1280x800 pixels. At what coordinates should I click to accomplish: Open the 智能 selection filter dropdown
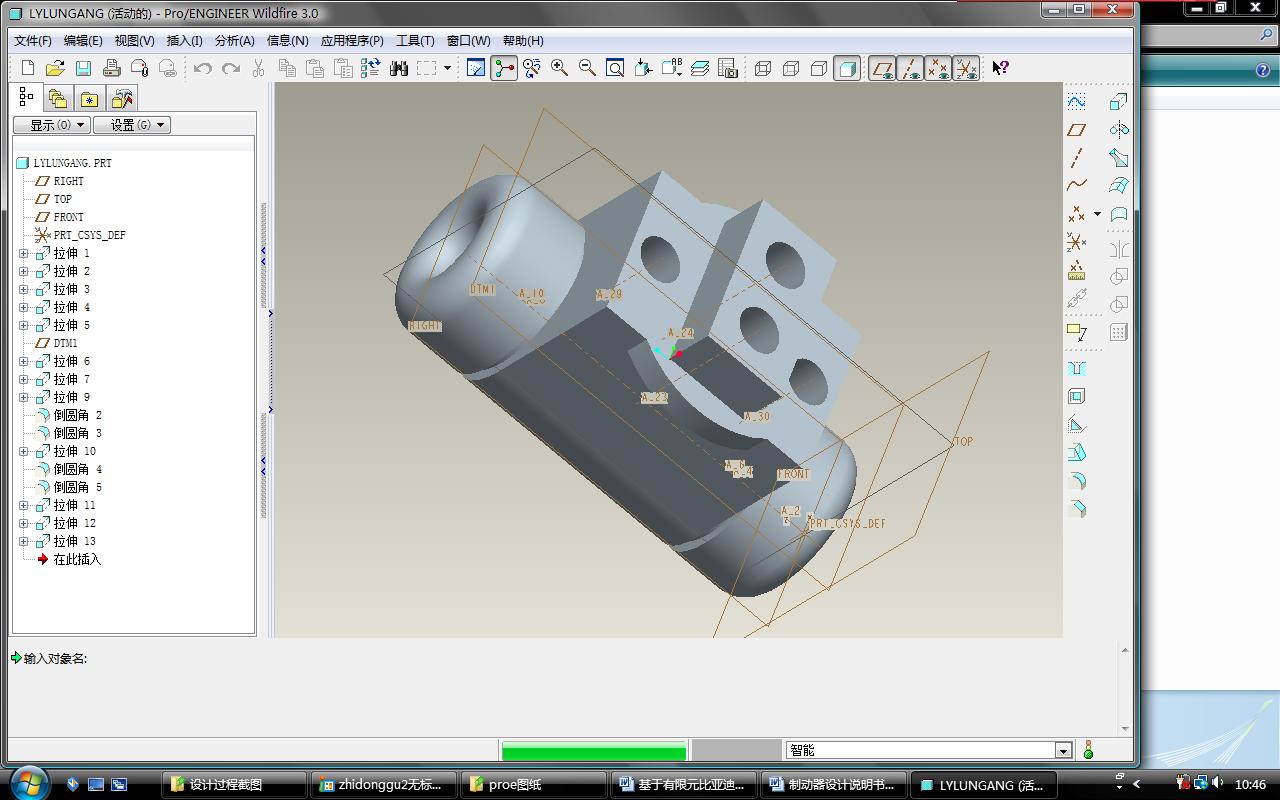pyautogui.click(x=1063, y=750)
